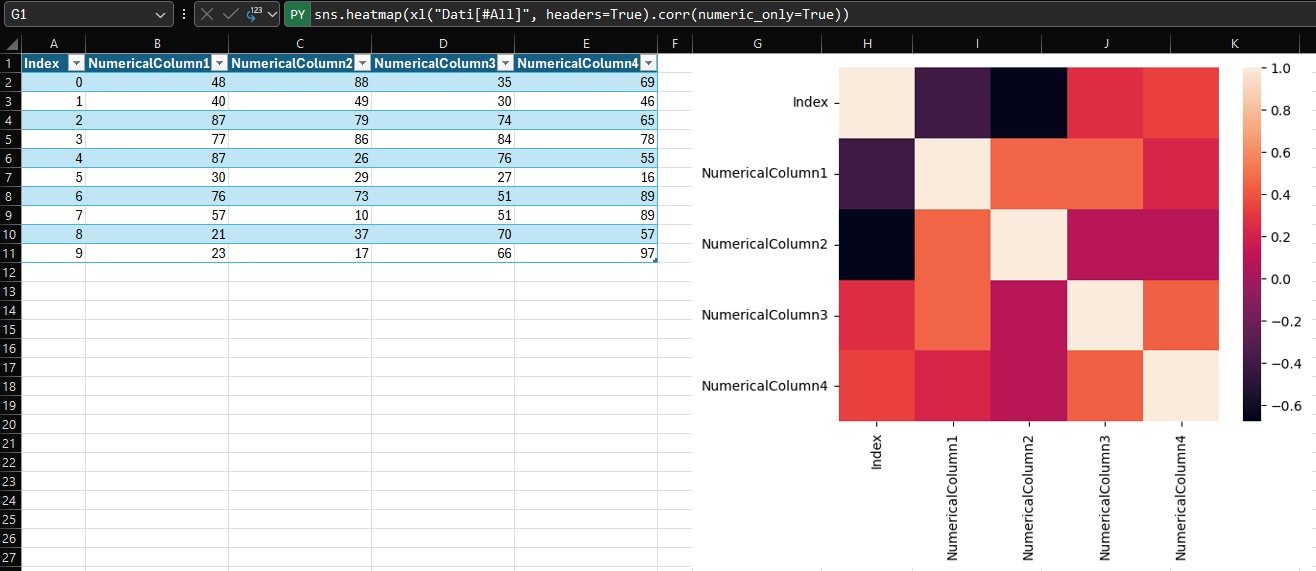This screenshot has height=571, width=1316.
Task: Select column header H
Action: (x=867, y=43)
